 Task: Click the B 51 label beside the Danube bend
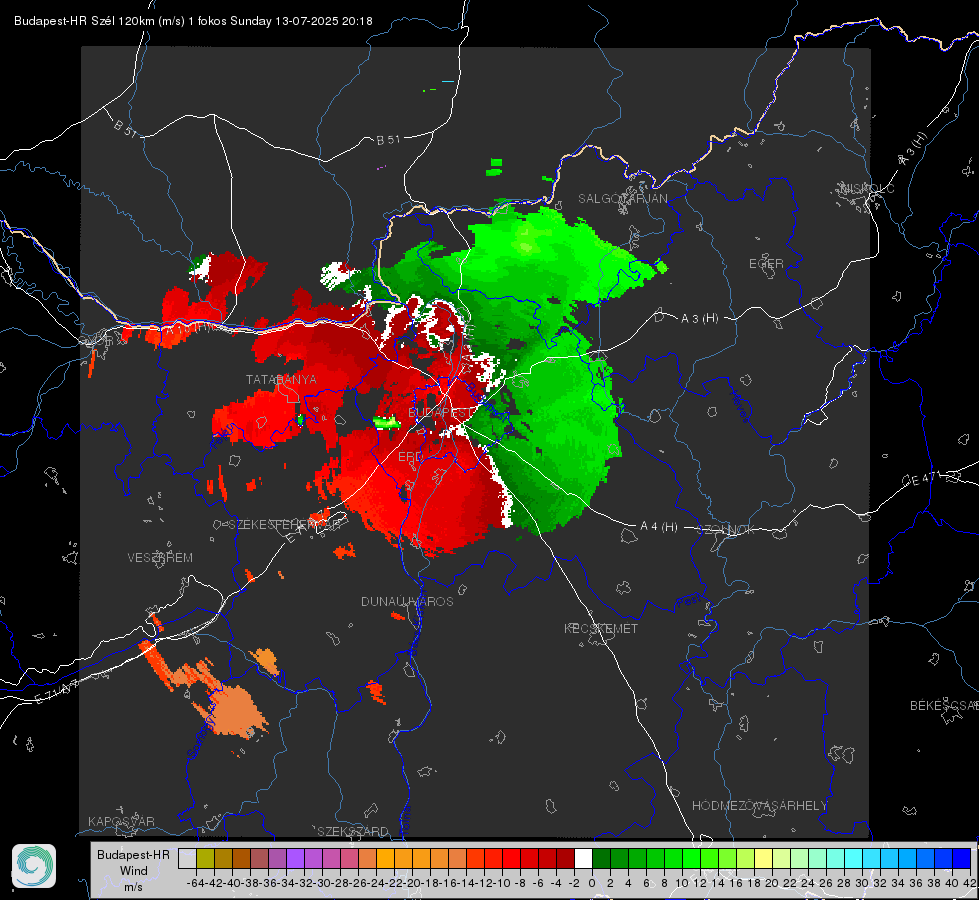(388, 140)
